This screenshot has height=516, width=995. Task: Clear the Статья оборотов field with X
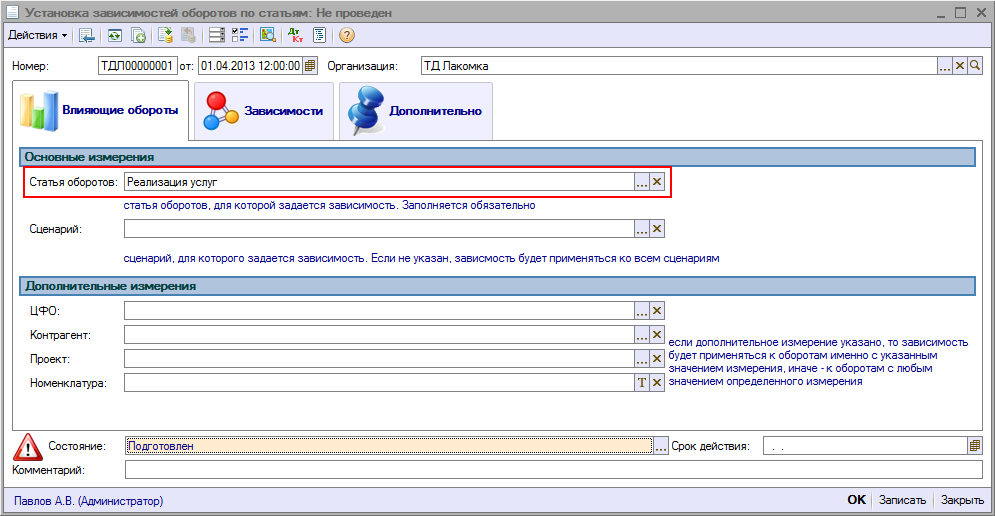657,182
